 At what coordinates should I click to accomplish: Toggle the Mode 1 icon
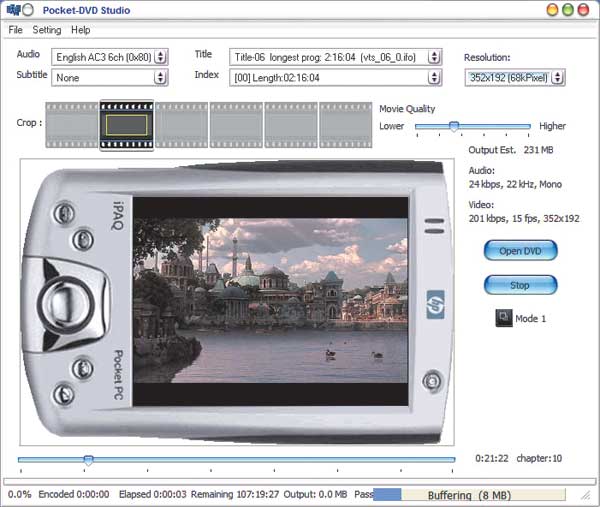click(504, 318)
